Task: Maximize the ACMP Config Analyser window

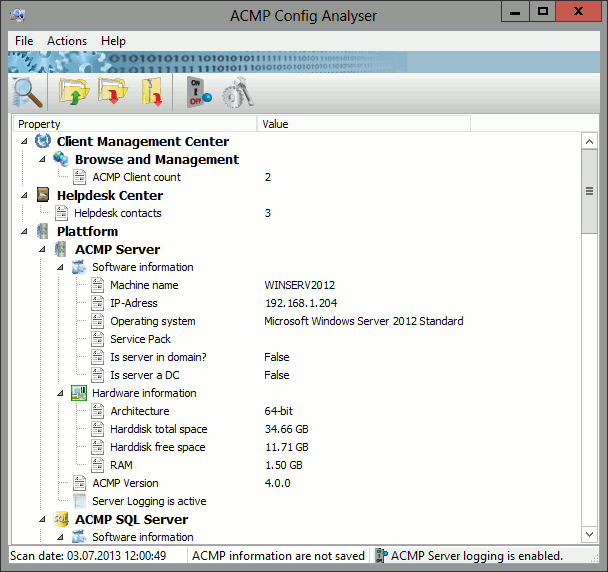Action: 542,12
